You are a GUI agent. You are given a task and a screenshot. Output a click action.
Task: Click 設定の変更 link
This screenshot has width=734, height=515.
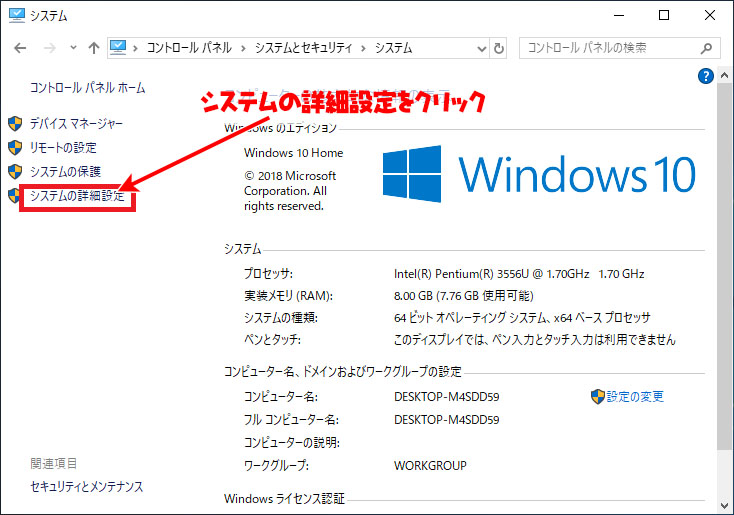tap(635, 397)
